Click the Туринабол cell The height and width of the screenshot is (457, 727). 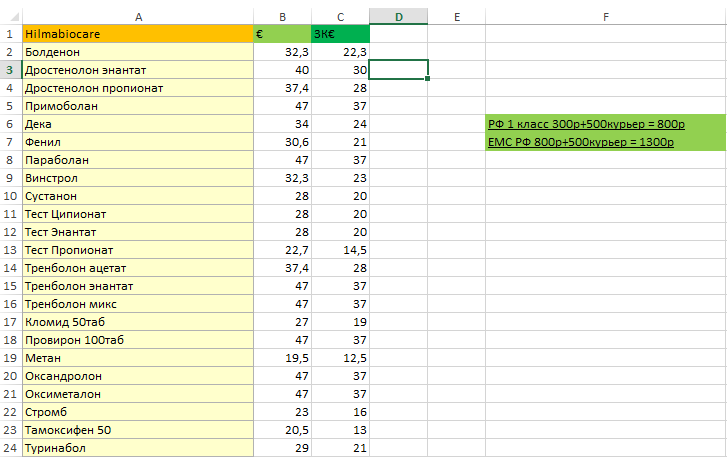tap(138, 448)
